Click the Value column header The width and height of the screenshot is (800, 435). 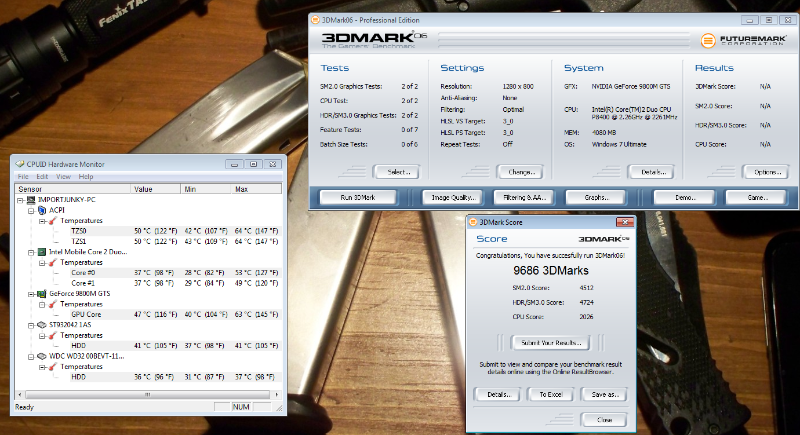(x=156, y=189)
